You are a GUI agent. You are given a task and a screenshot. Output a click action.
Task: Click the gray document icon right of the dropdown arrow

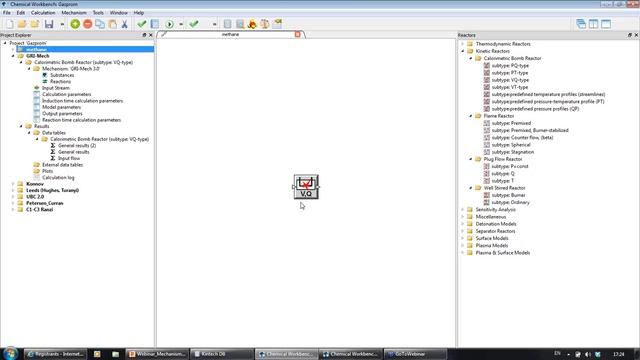click(x=227, y=24)
